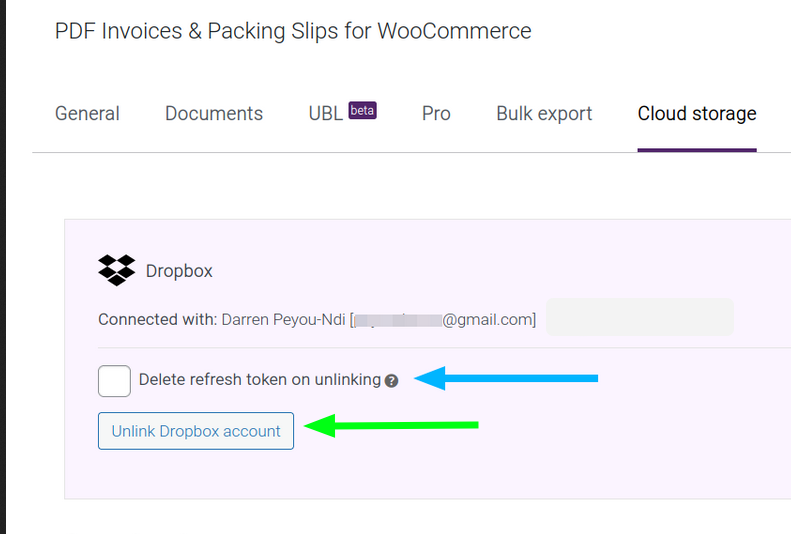Click the Dropbox logo icon
Screen dimensions: 791x534
pos(117,270)
